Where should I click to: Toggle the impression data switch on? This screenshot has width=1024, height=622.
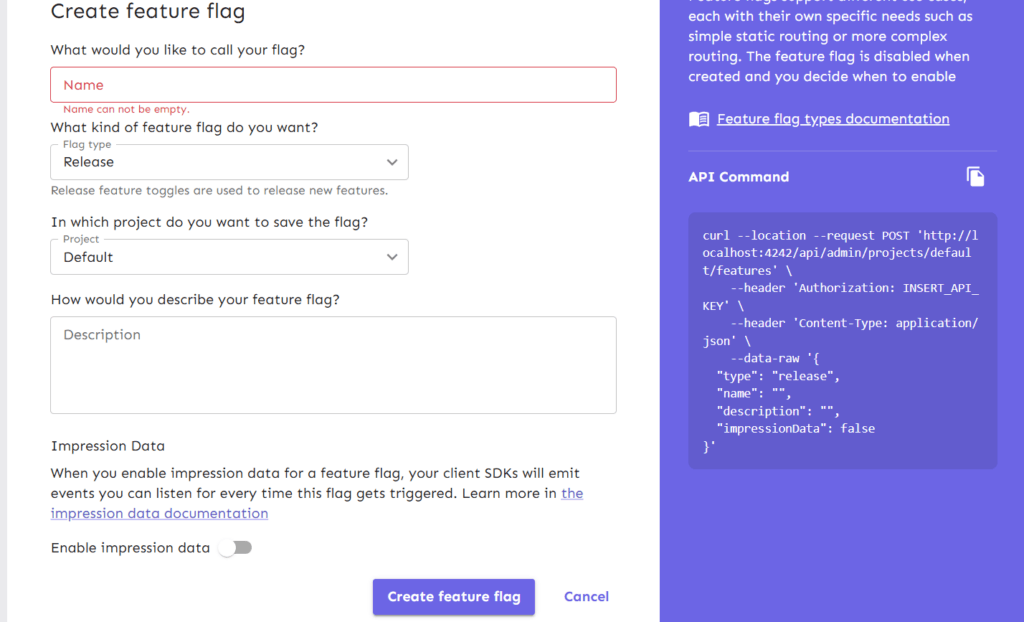click(236, 548)
